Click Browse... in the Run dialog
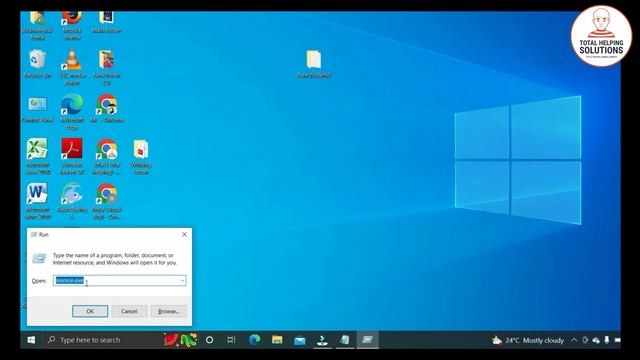 coord(169,311)
